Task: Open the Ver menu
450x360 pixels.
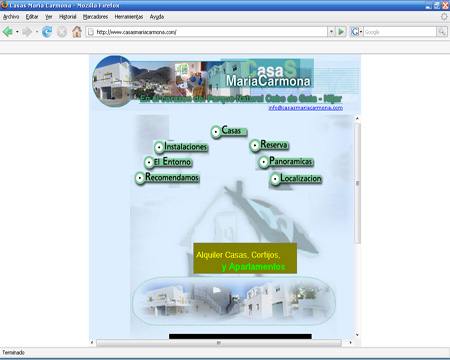Action: click(49, 17)
